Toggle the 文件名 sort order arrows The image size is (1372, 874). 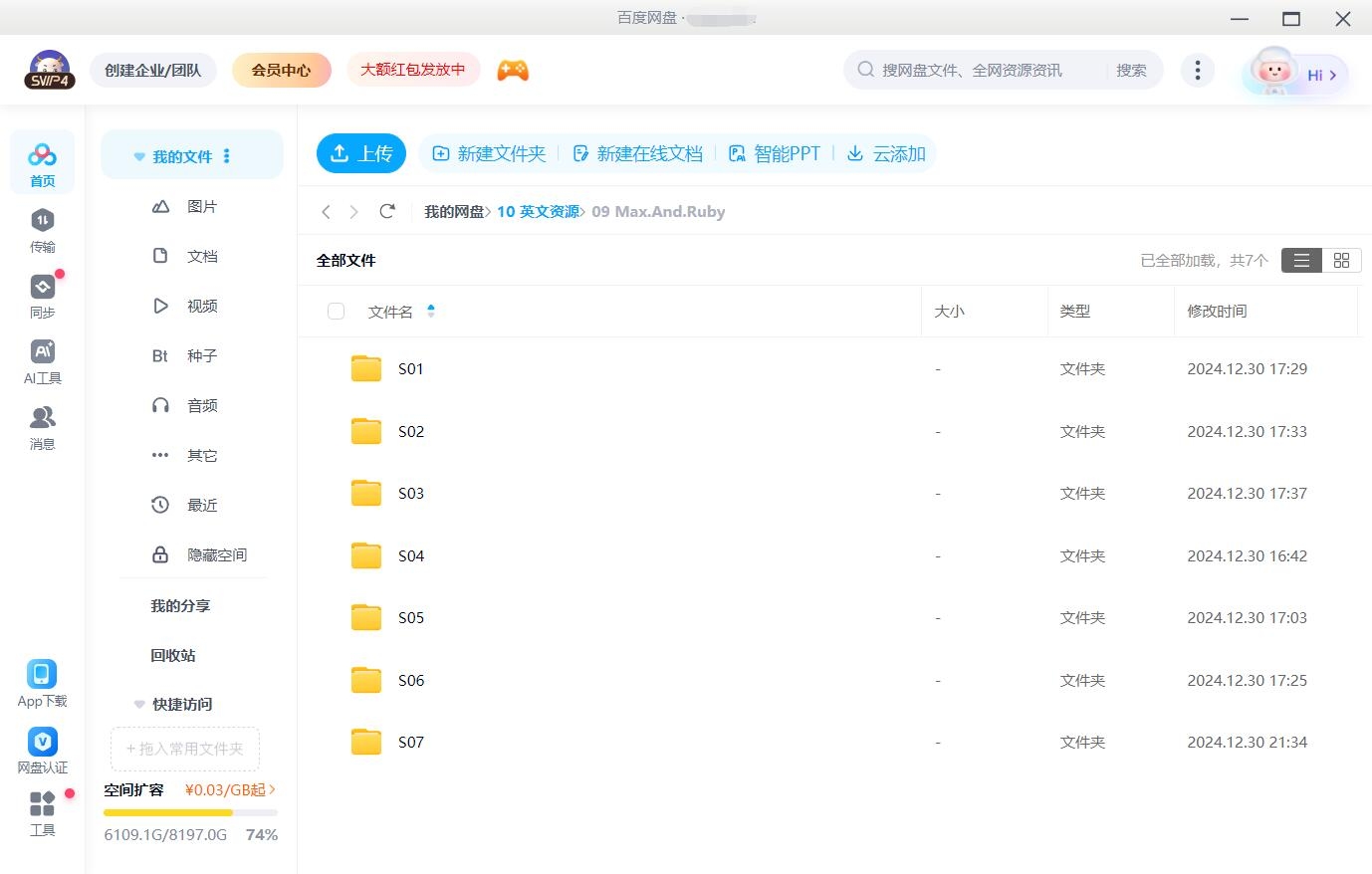click(x=431, y=311)
